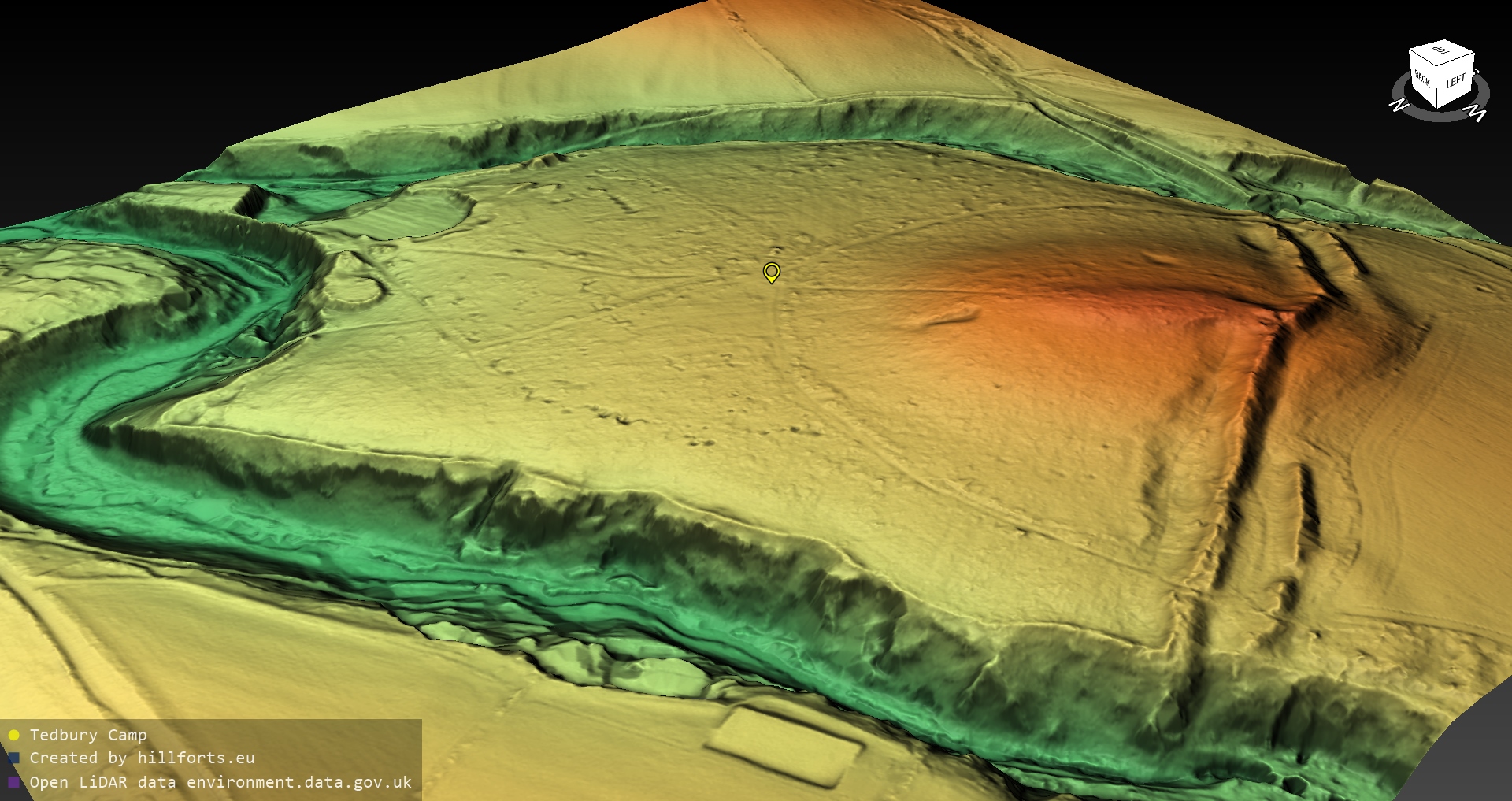This screenshot has width=1512, height=801.
Task: Open the Created by hillforts.eu link
Action: (x=142, y=758)
